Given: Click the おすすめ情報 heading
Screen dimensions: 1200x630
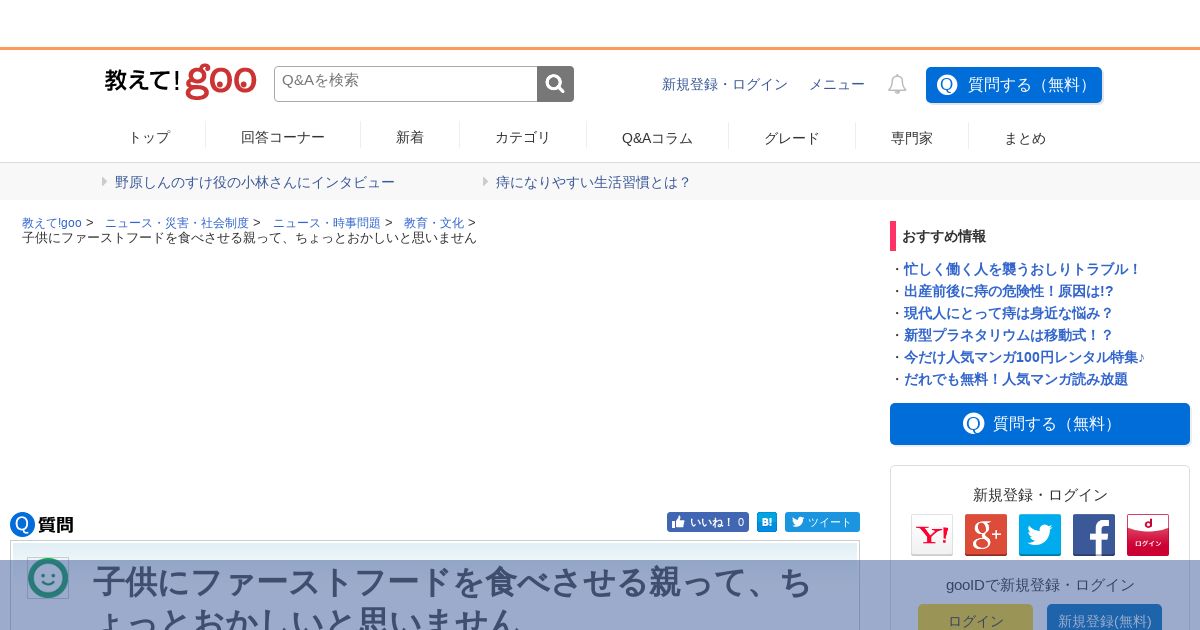Looking at the screenshot, I should tap(944, 236).
